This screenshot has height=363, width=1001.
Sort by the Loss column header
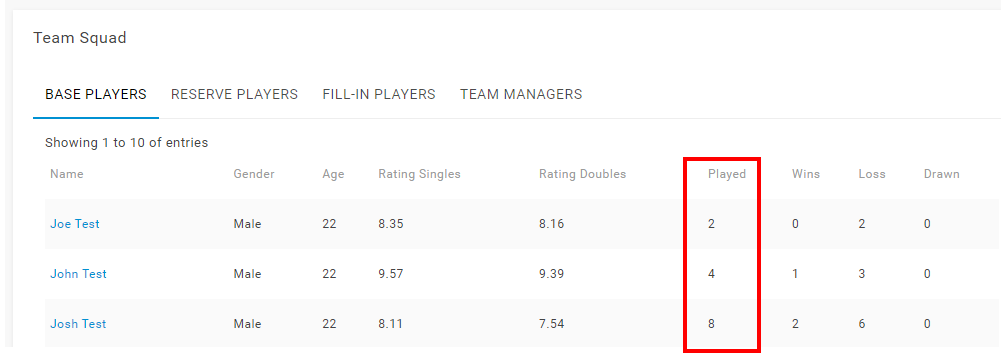point(872,174)
